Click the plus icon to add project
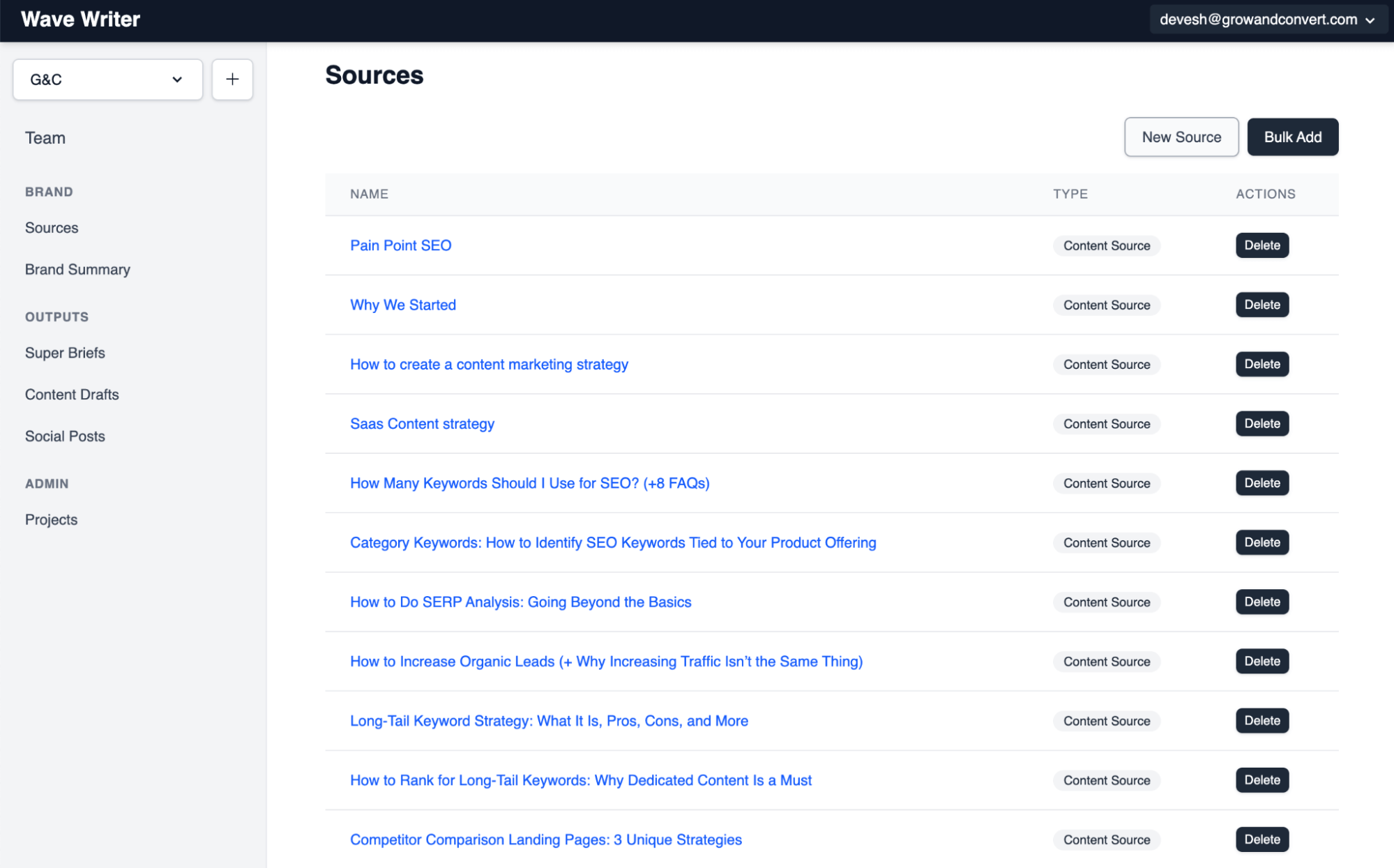The image size is (1394, 868). click(x=232, y=79)
